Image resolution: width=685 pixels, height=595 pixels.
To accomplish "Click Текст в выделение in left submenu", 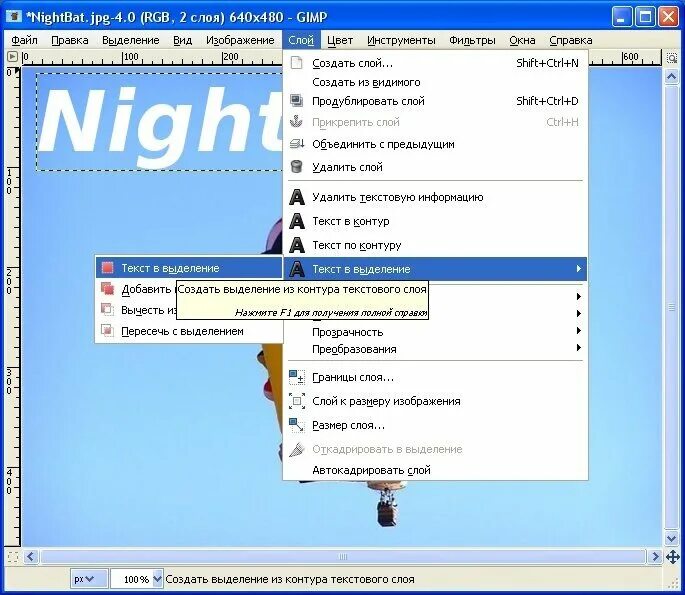I will 189,267.
